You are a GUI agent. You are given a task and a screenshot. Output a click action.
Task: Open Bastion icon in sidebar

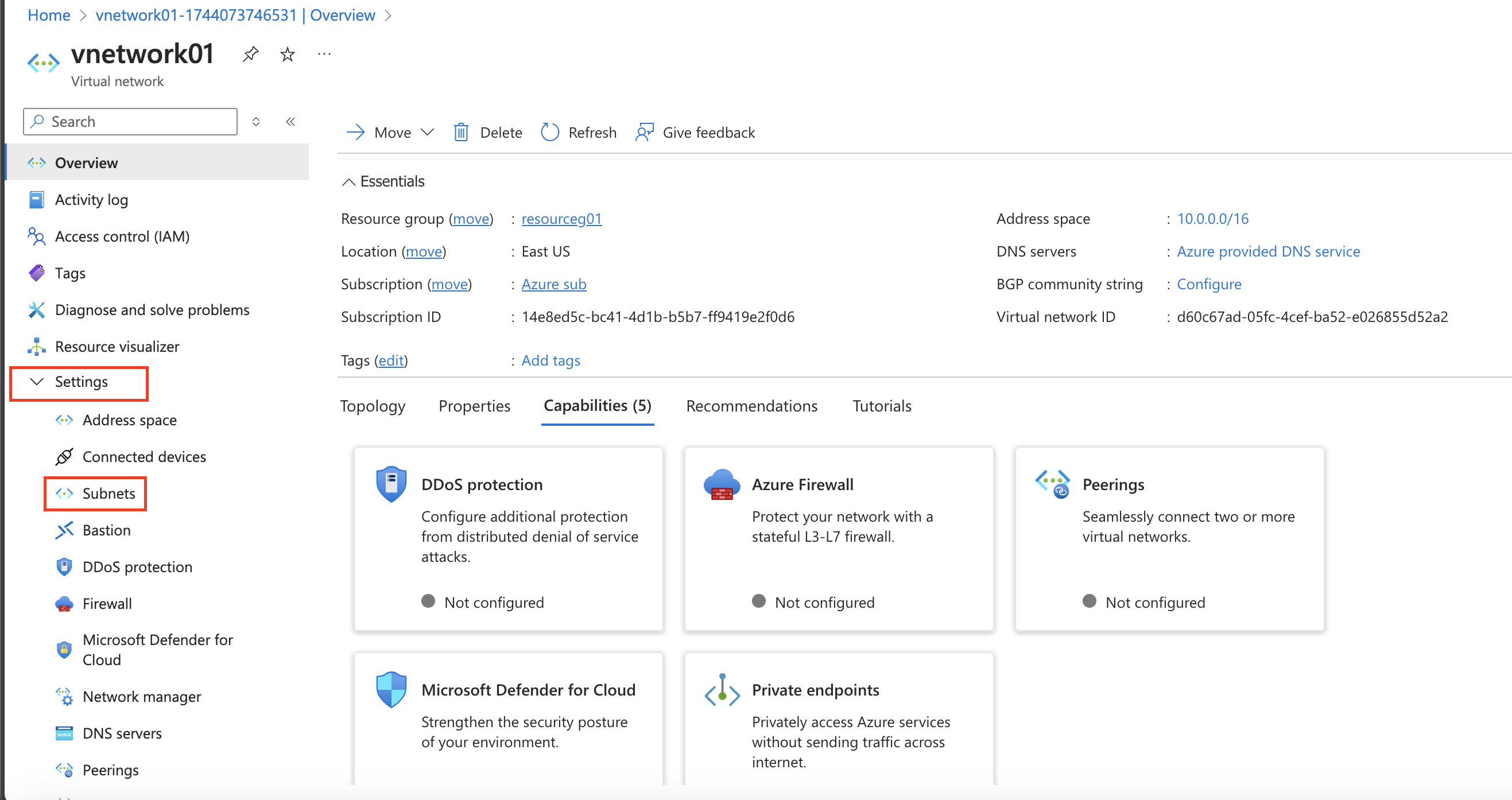pos(64,530)
